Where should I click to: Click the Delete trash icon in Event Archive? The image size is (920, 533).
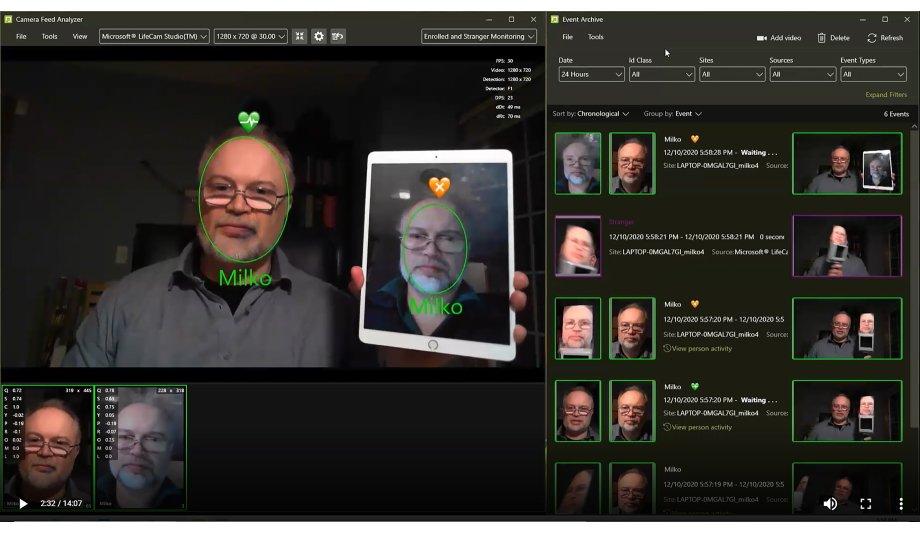pyautogui.click(x=821, y=38)
